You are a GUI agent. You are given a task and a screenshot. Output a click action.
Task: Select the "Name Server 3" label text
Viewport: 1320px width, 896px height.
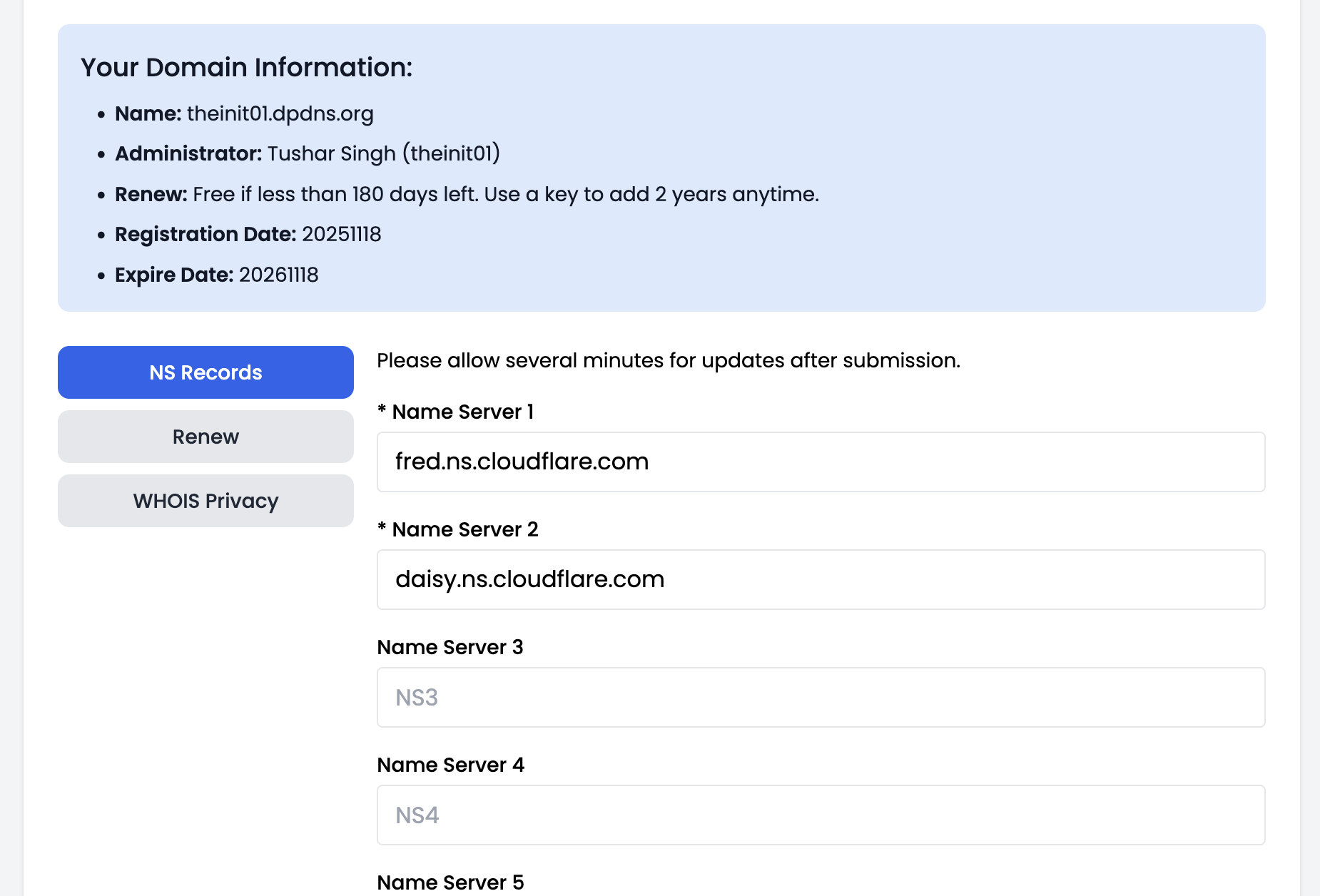(x=450, y=647)
